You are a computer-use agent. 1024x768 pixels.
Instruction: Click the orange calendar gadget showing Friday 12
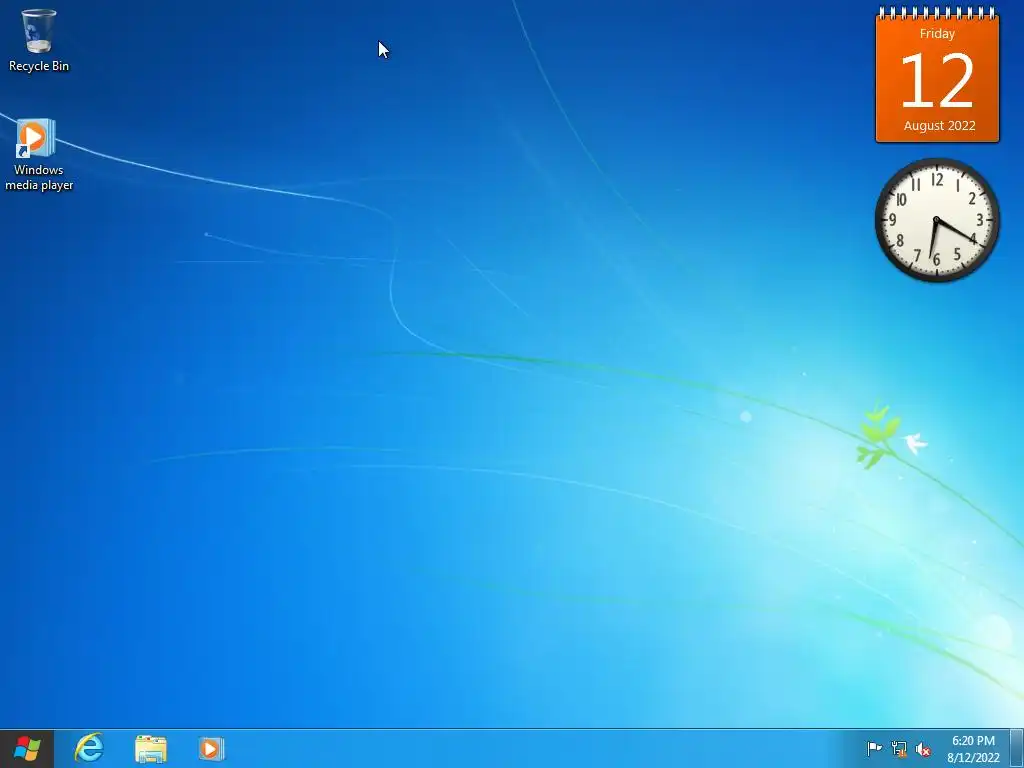[x=937, y=74]
